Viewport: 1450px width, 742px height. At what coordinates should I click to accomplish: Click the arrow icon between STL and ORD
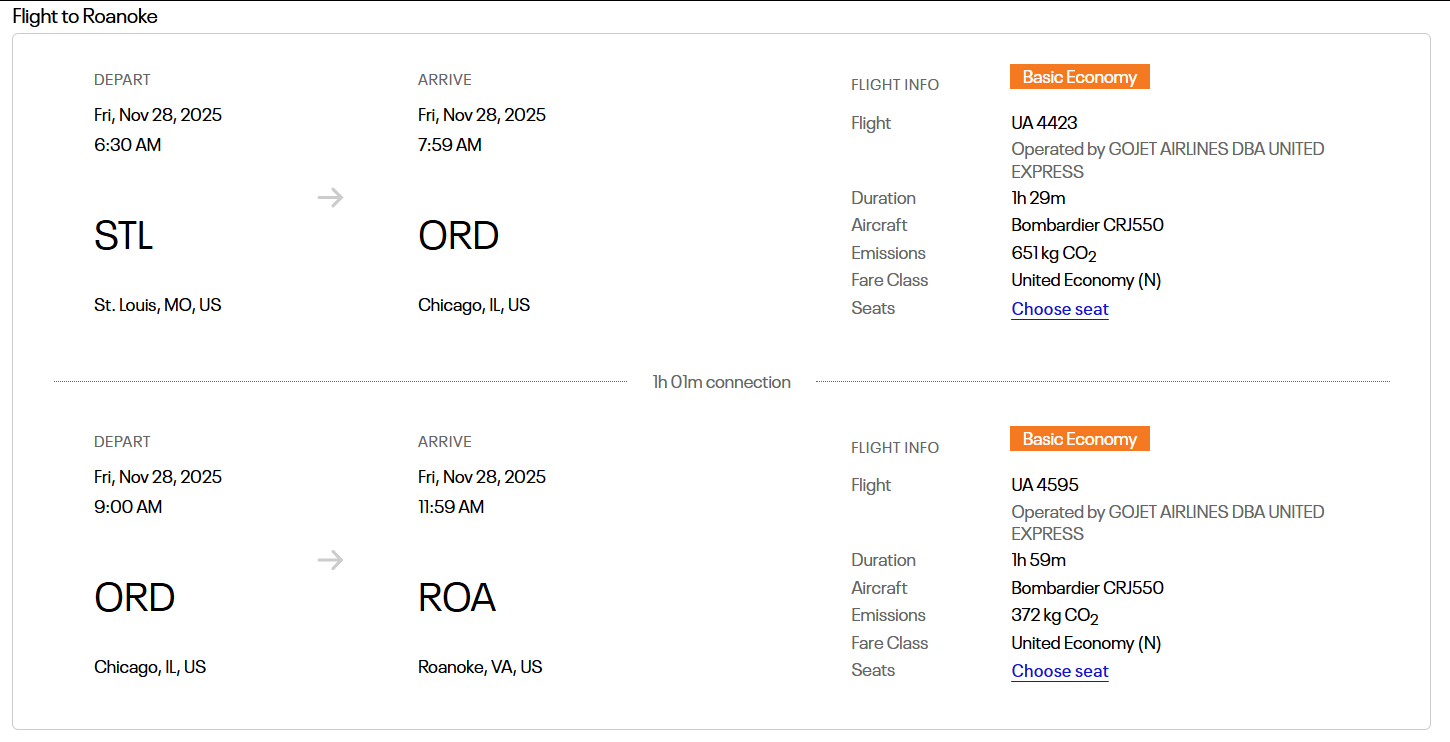click(x=330, y=197)
